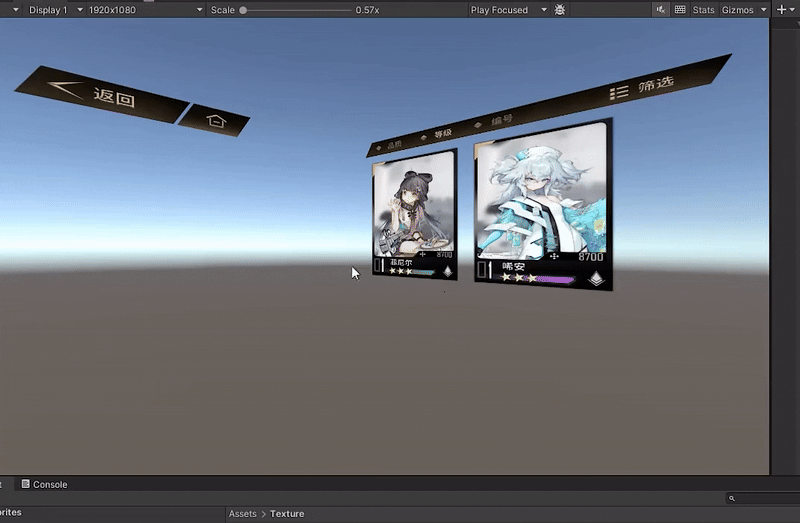The height and width of the screenshot is (523, 800).
Task: Click the diamond icon on 菲尼尔 card
Action: click(447, 271)
